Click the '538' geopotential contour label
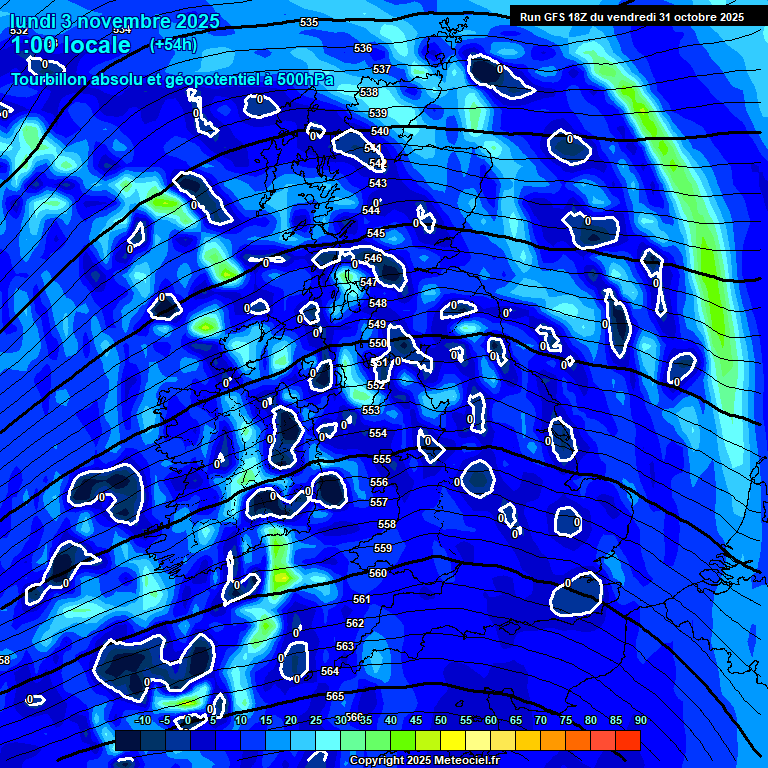768x768 pixels. (369, 92)
